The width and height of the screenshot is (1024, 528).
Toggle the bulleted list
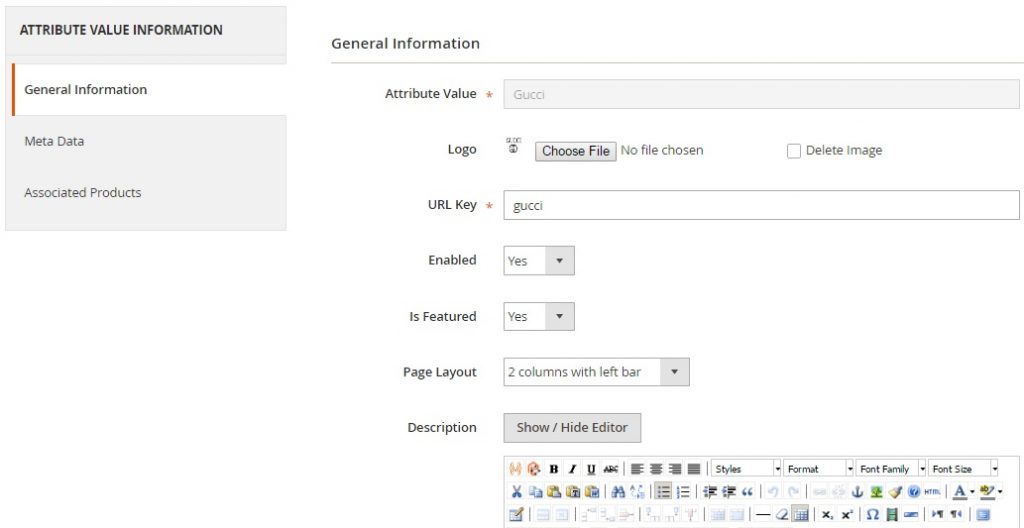663,491
